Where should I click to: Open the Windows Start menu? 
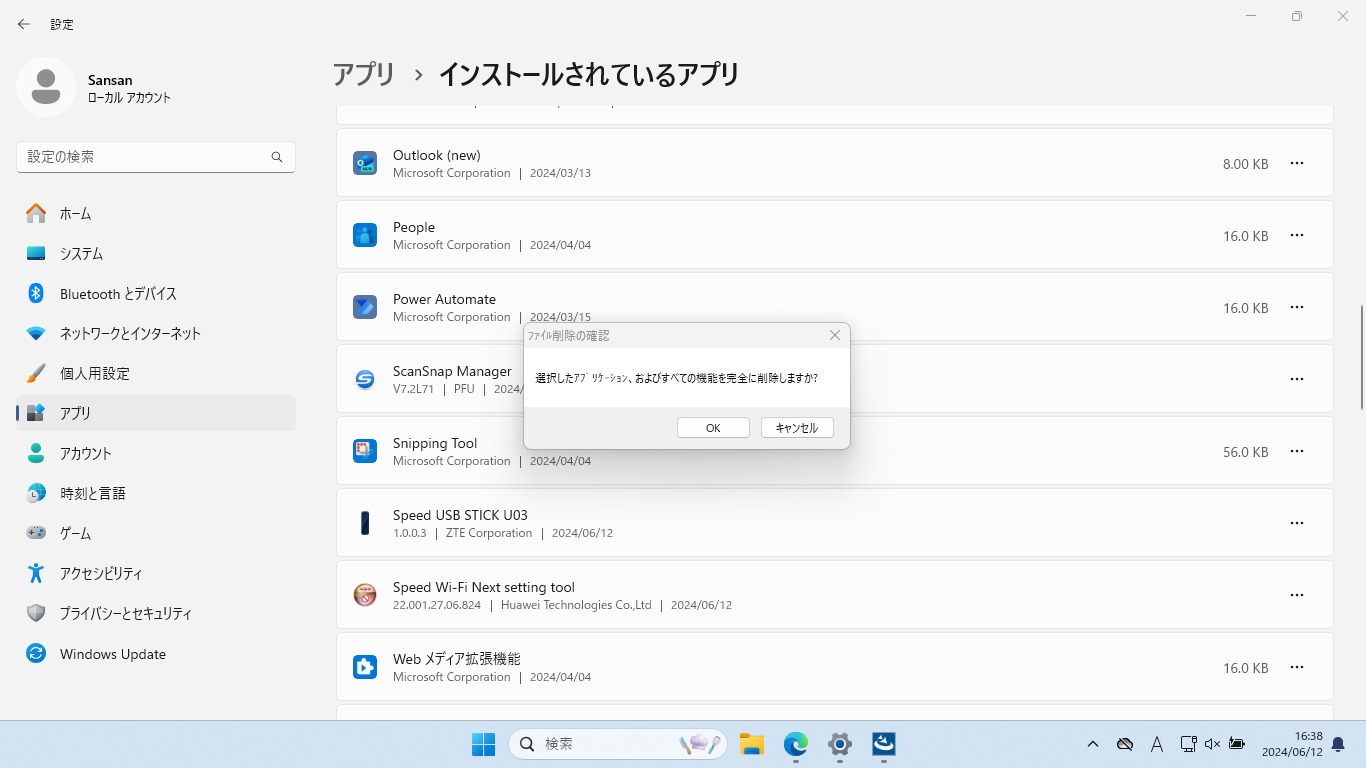click(484, 744)
